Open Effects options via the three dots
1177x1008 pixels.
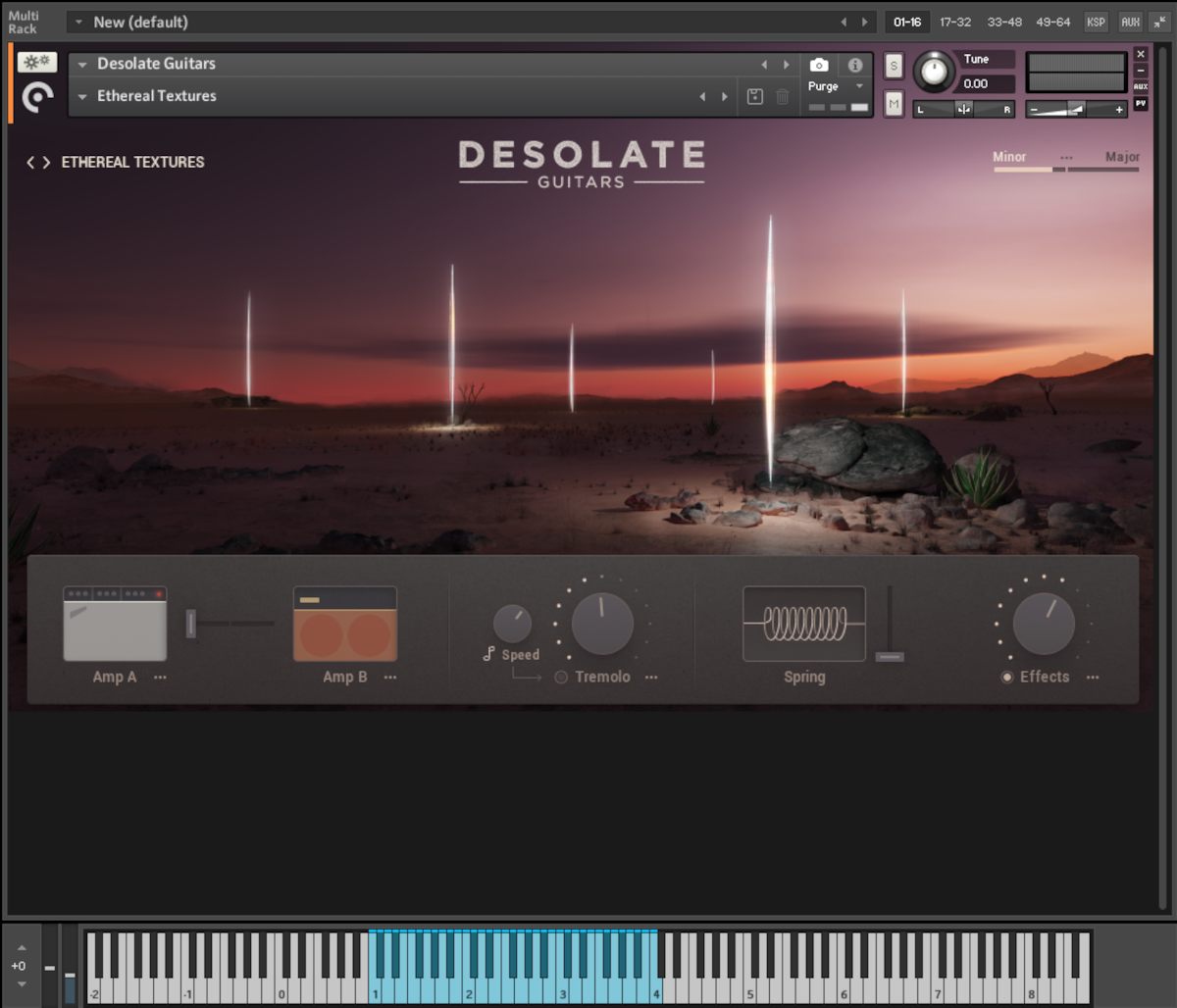pos(1093,677)
